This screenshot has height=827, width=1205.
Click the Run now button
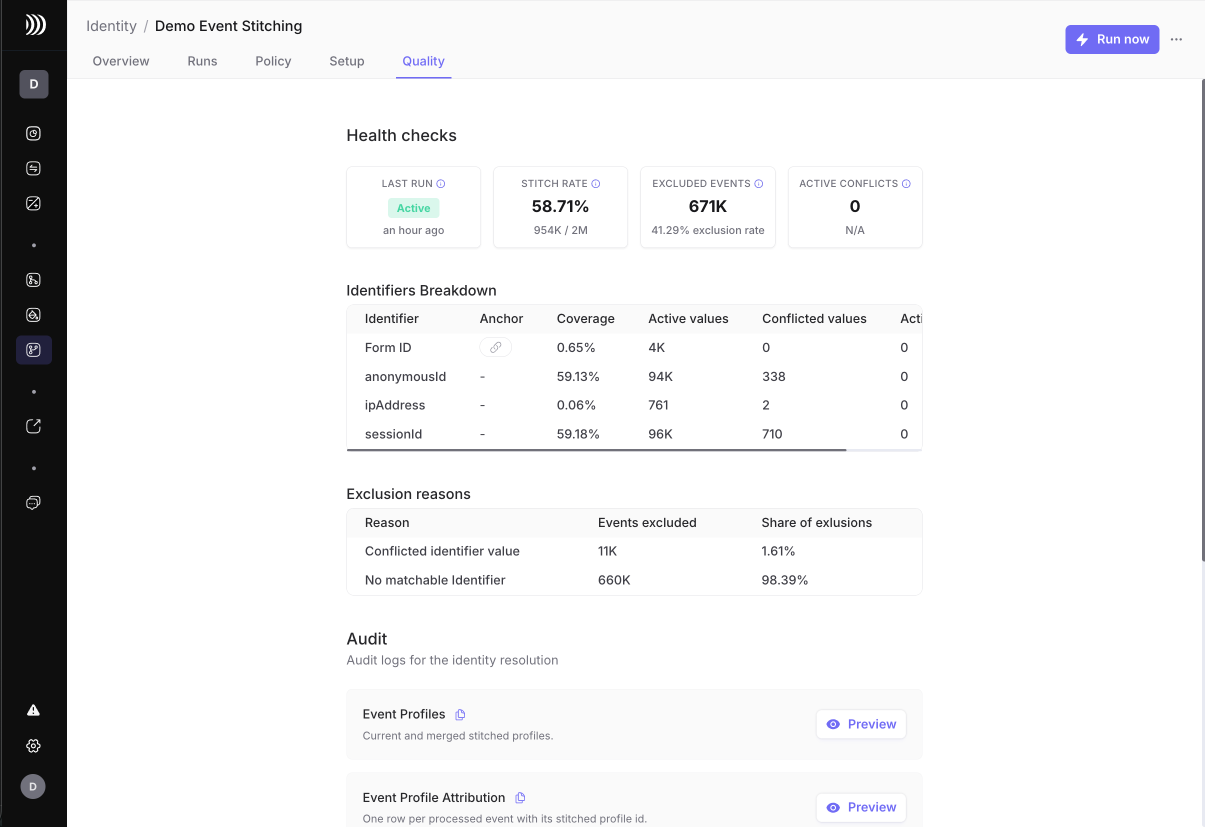[1112, 39]
